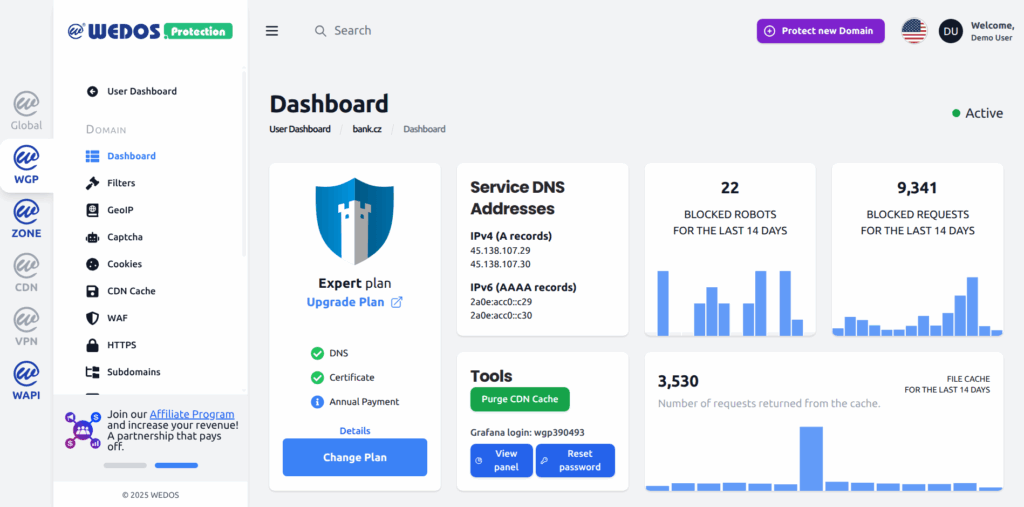Click the Purge CDN Cache button
1024x507 pixels.
click(520, 399)
